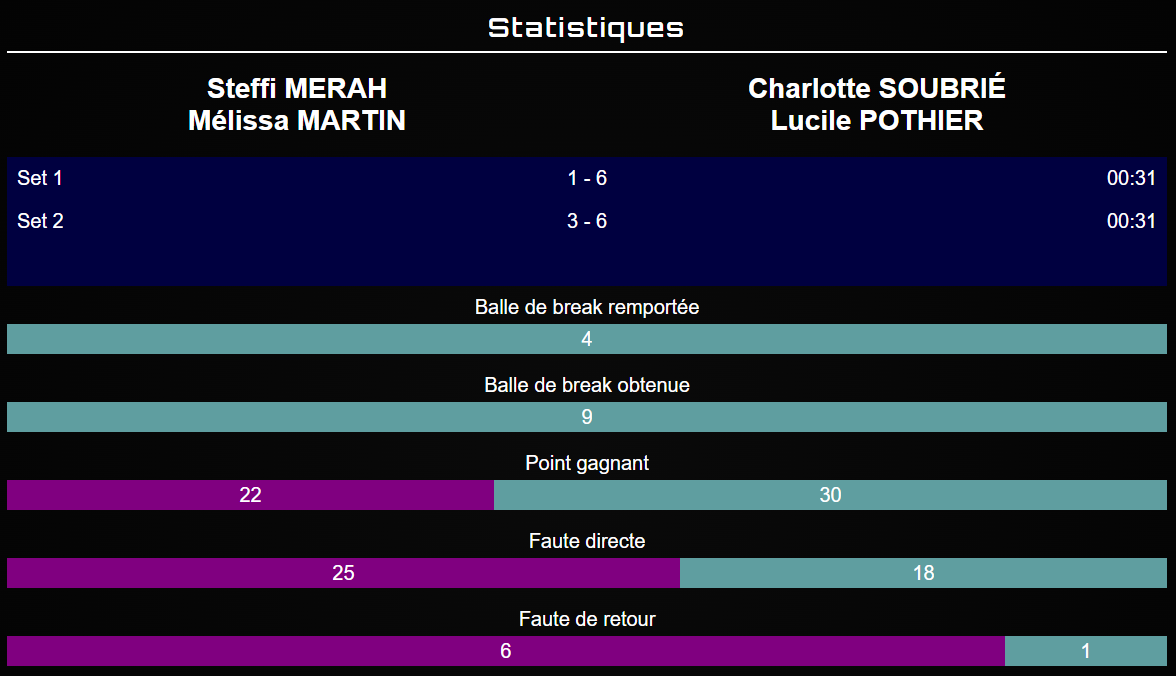Screen dimensions: 1176x676
Task: Select player name Steffi MERAH
Action: (x=297, y=88)
